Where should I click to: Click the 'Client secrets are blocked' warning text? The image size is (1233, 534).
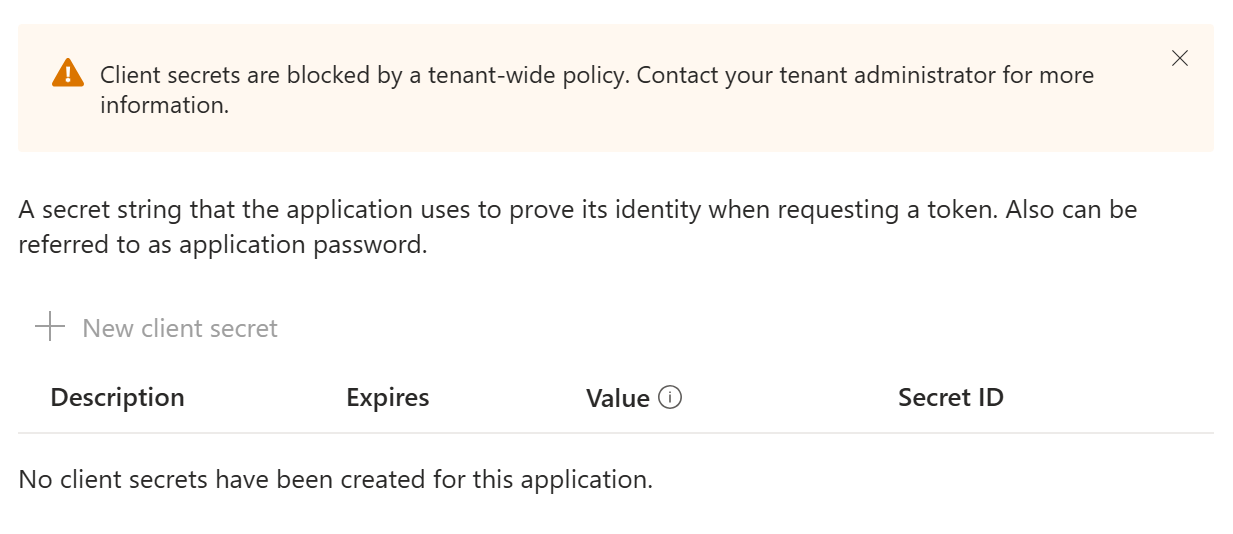(x=250, y=75)
